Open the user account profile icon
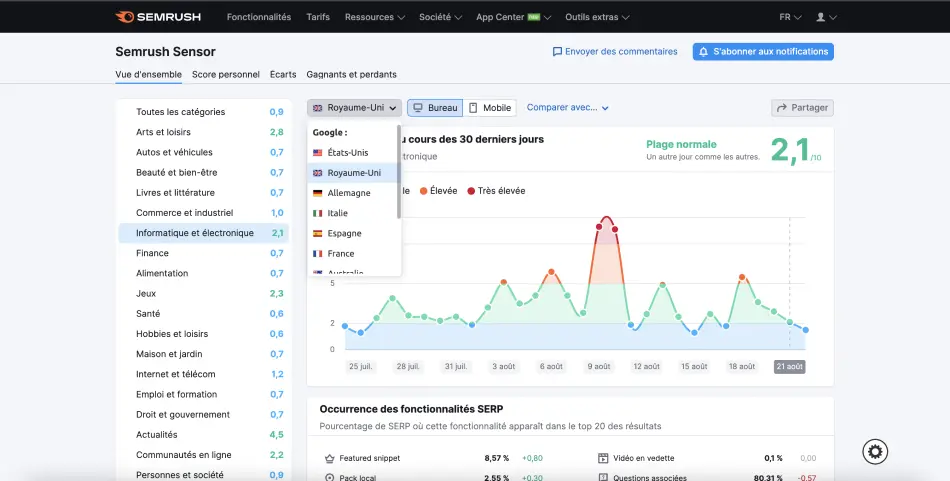950x481 pixels. [820, 17]
